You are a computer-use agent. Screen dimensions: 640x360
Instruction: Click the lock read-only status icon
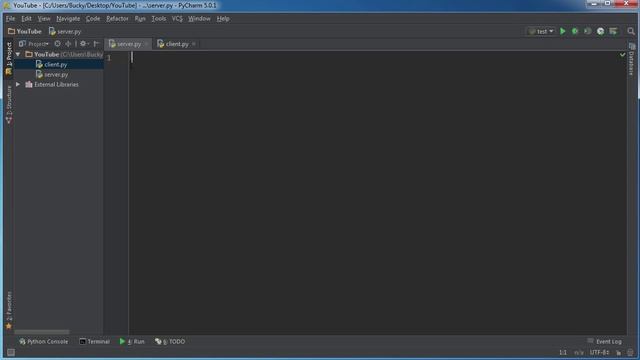pyautogui.click(x=619, y=352)
